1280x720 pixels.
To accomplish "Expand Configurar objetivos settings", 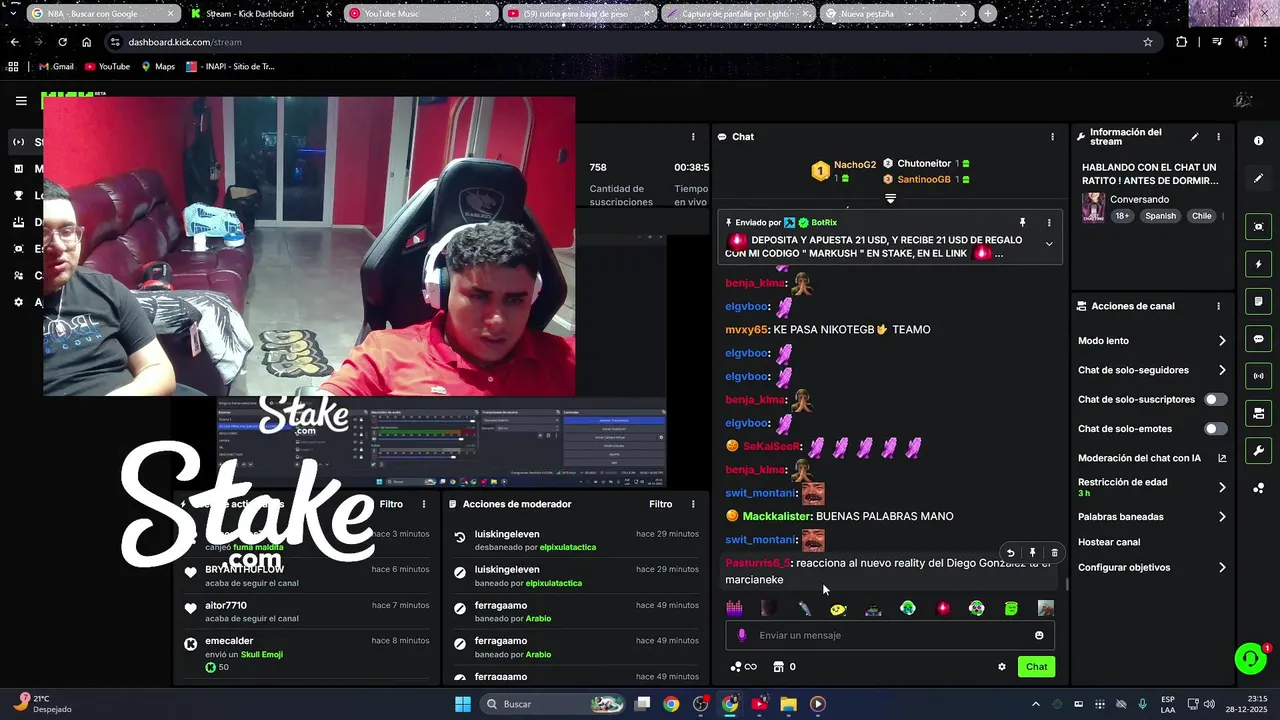I will (x=1221, y=567).
